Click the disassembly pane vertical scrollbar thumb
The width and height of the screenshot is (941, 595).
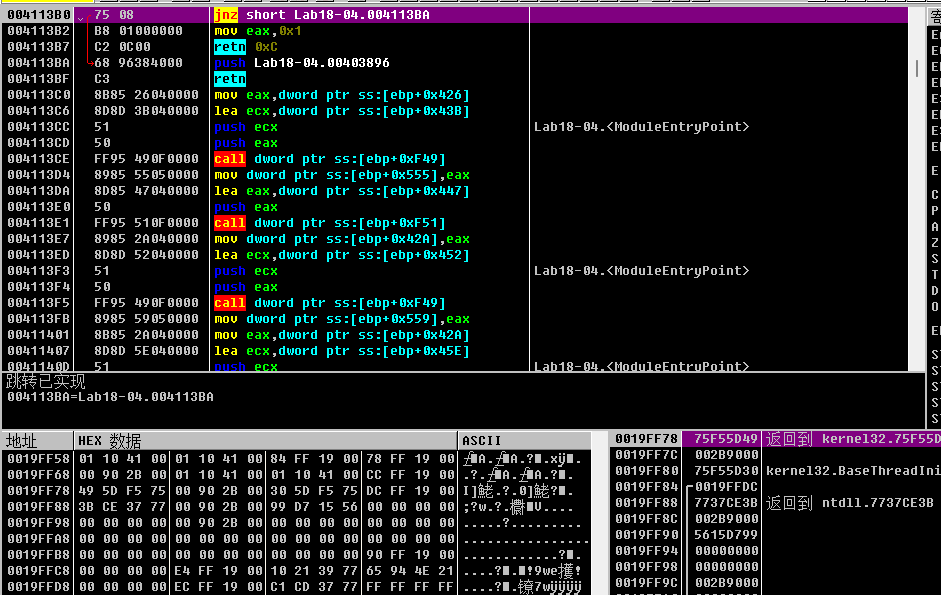tap(916, 68)
